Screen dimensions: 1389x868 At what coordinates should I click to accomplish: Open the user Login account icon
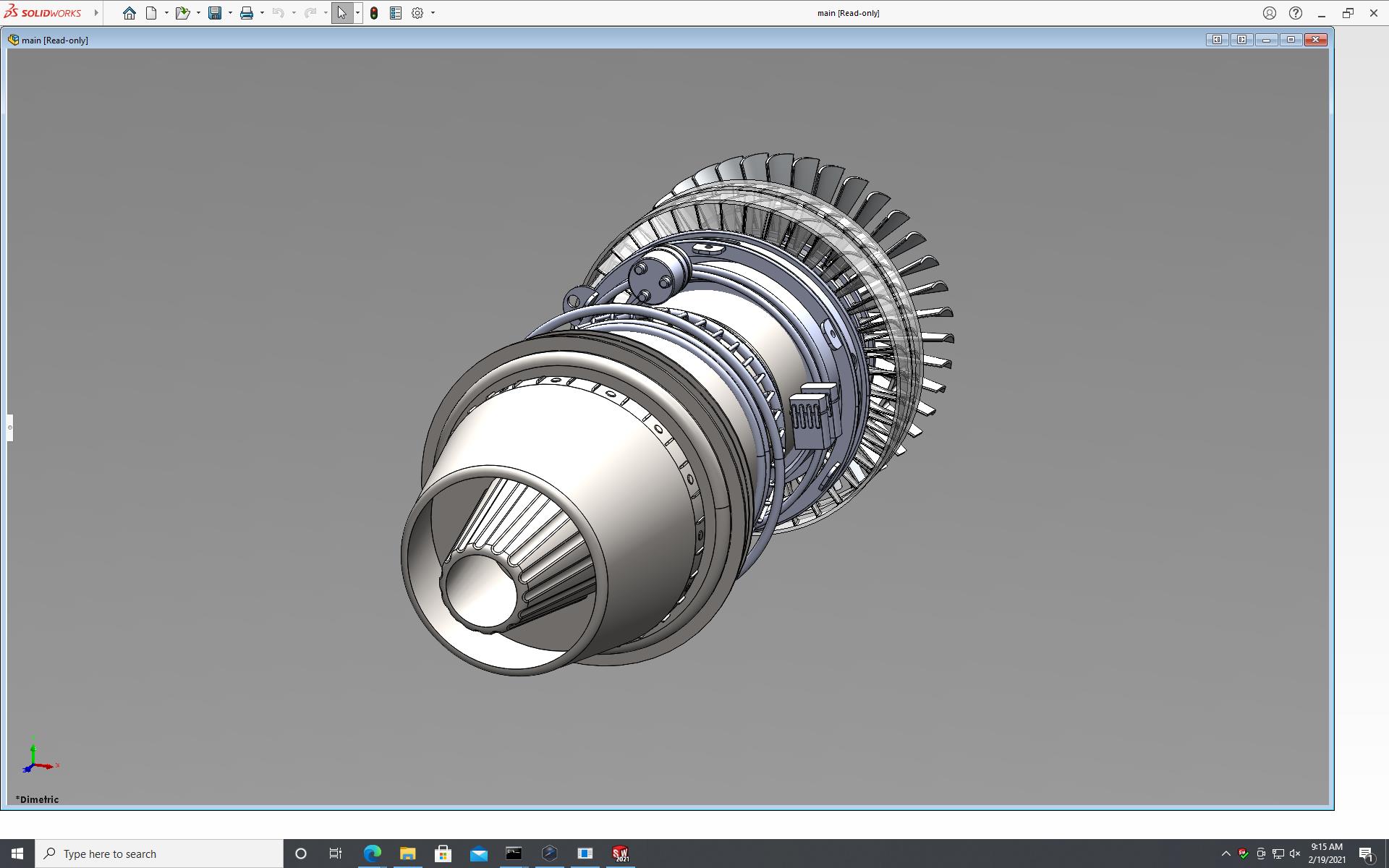pos(1270,13)
